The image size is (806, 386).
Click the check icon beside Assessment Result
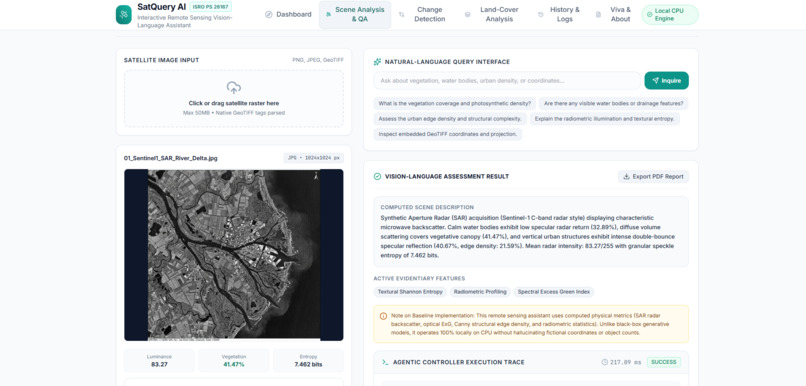(377, 176)
